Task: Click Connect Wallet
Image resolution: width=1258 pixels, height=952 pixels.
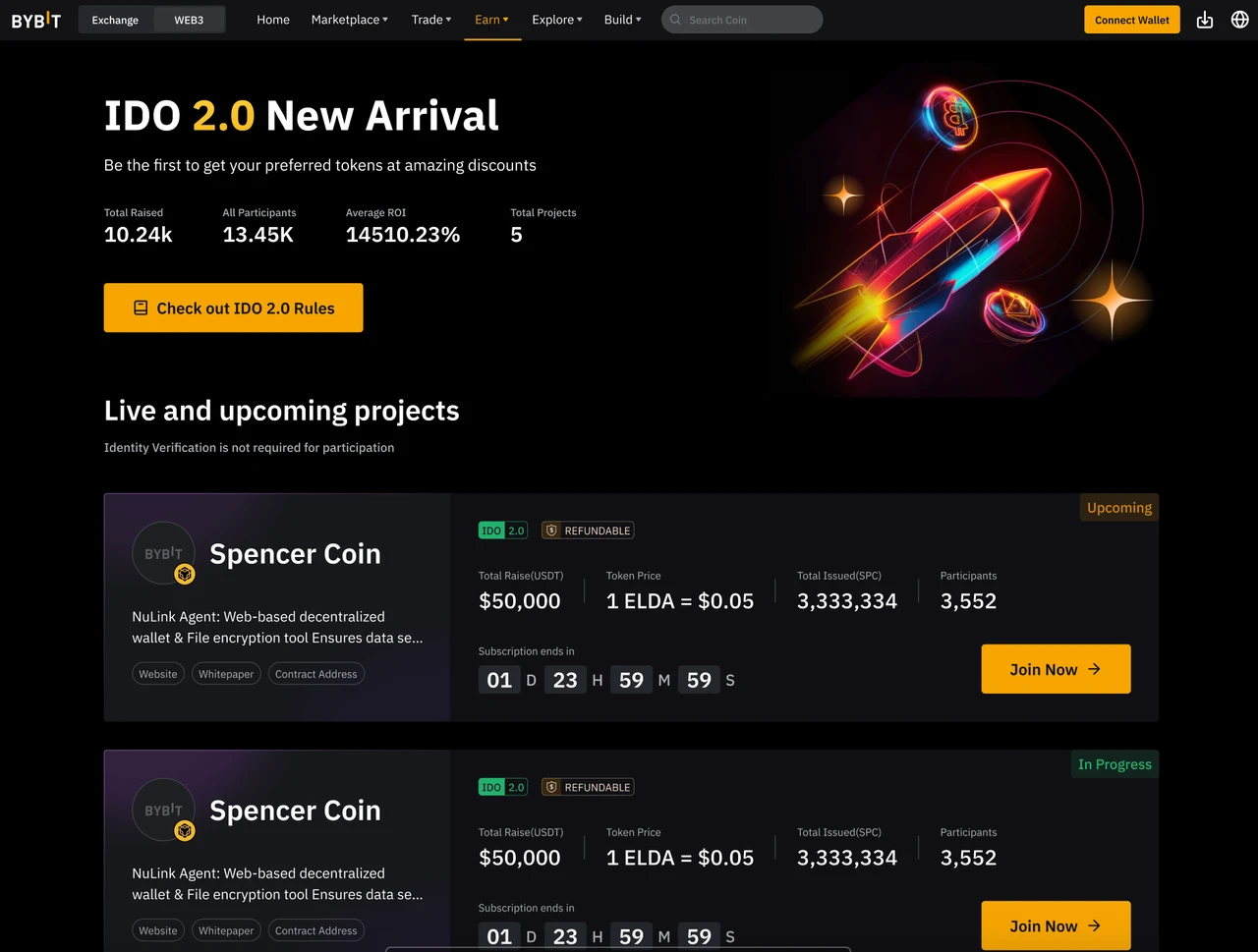Action: pyautogui.click(x=1131, y=19)
